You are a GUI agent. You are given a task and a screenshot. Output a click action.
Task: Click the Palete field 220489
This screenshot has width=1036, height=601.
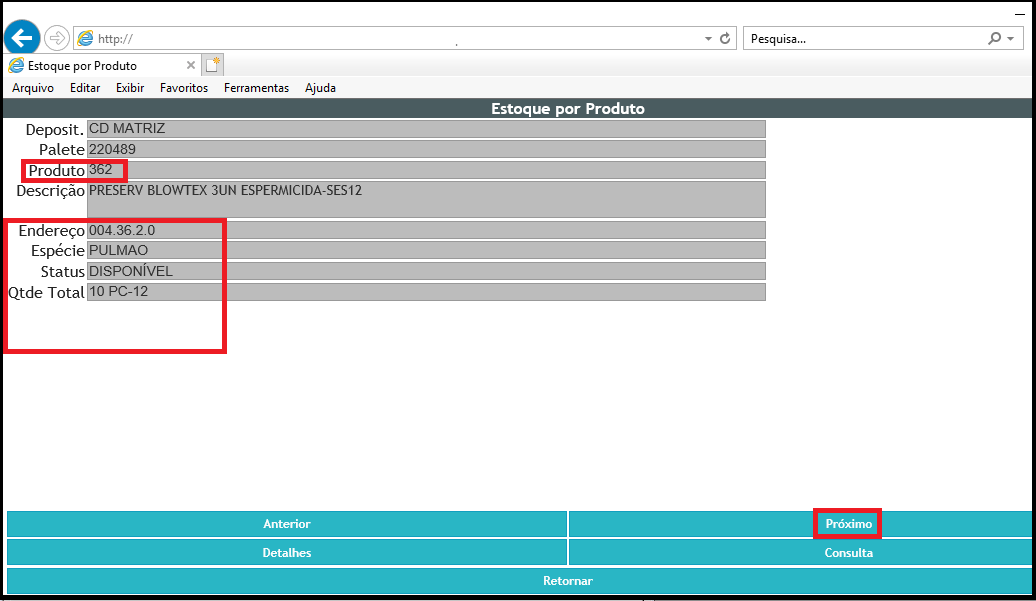(426, 149)
